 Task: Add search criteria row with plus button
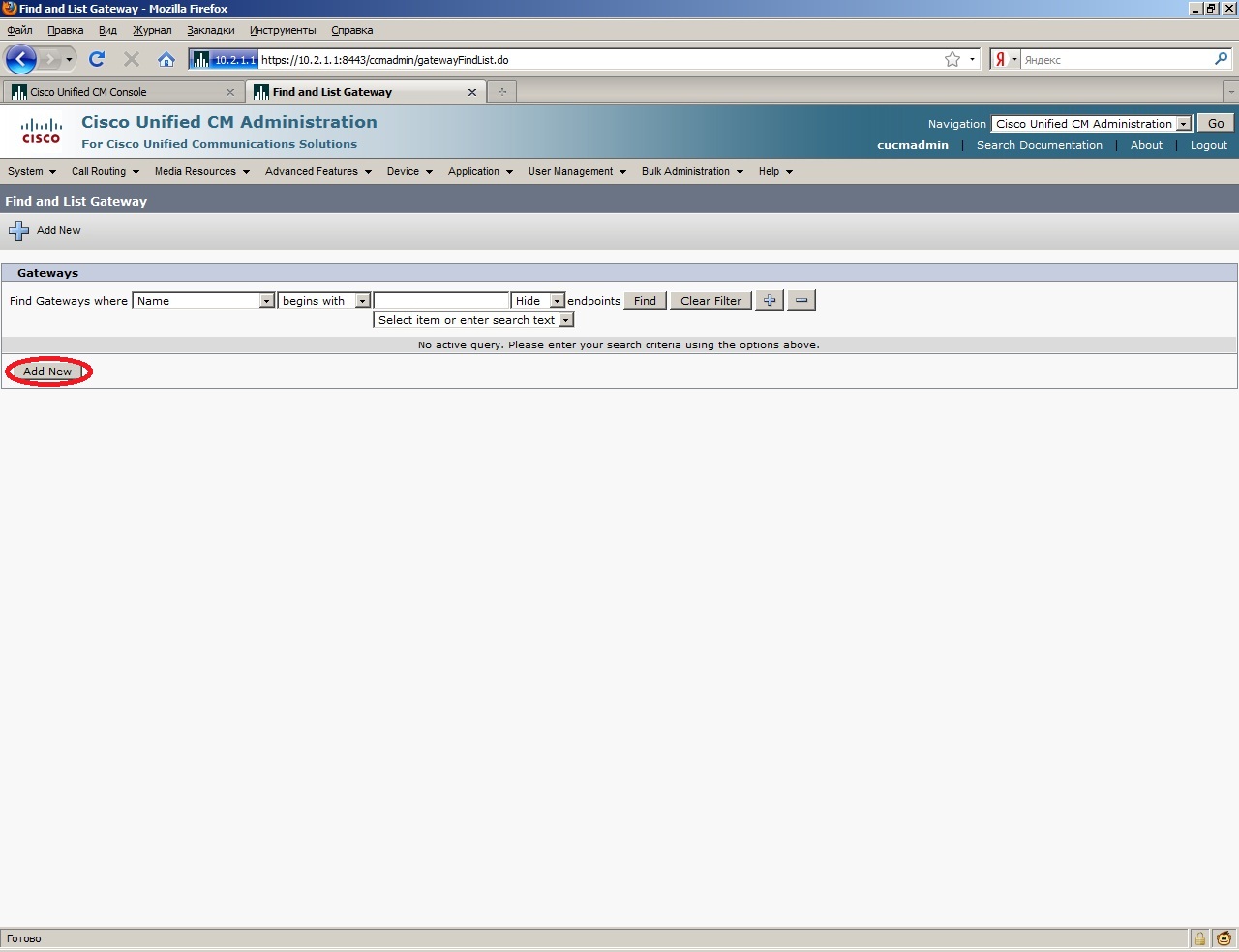770,300
